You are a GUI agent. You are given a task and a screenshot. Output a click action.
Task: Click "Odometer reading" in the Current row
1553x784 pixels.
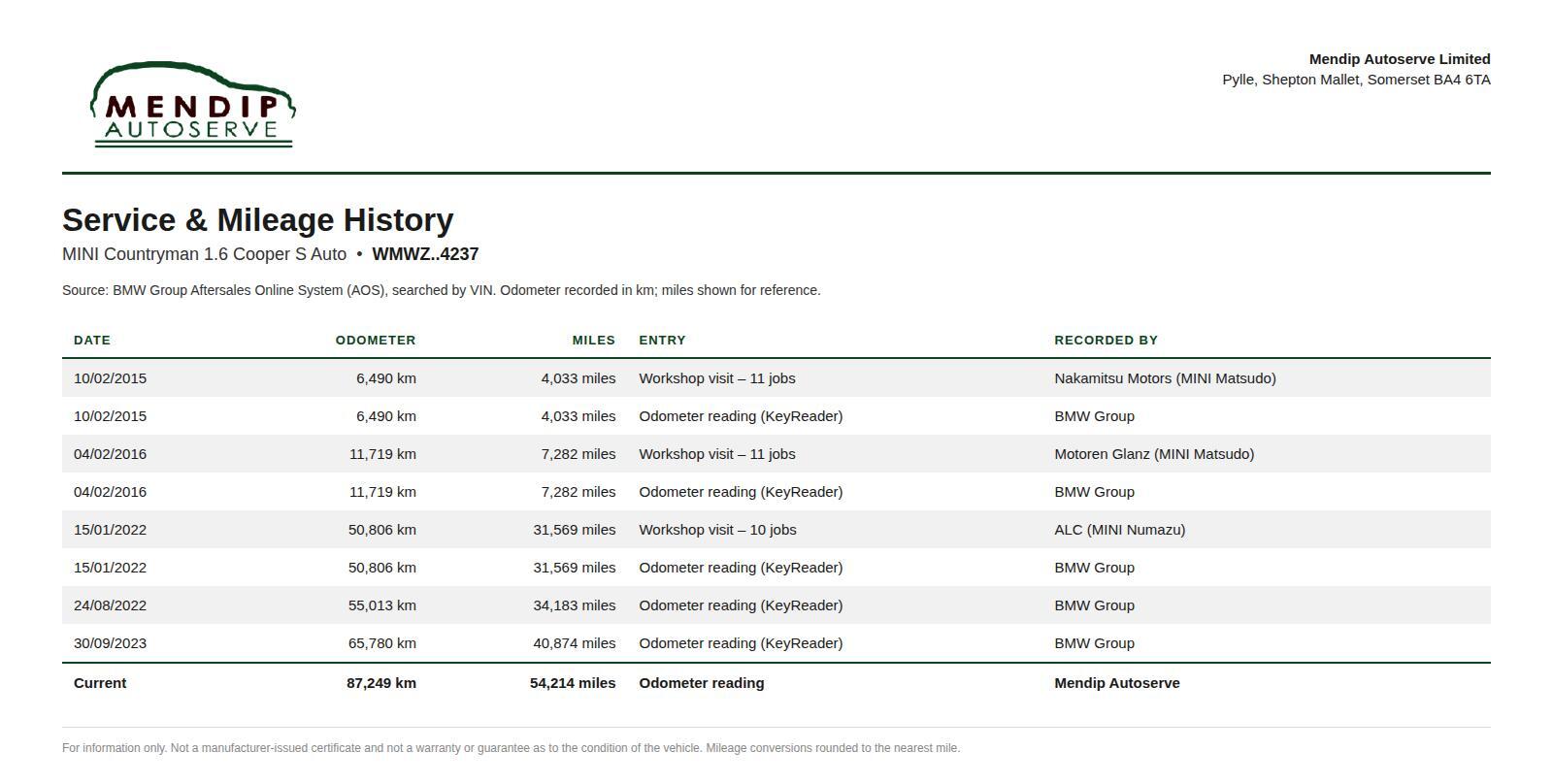click(x=702, y=683)
